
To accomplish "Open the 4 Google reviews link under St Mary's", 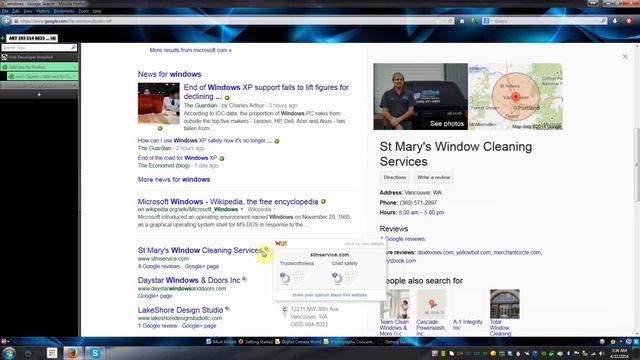I will pyautogui.click(x=159, y=267).
